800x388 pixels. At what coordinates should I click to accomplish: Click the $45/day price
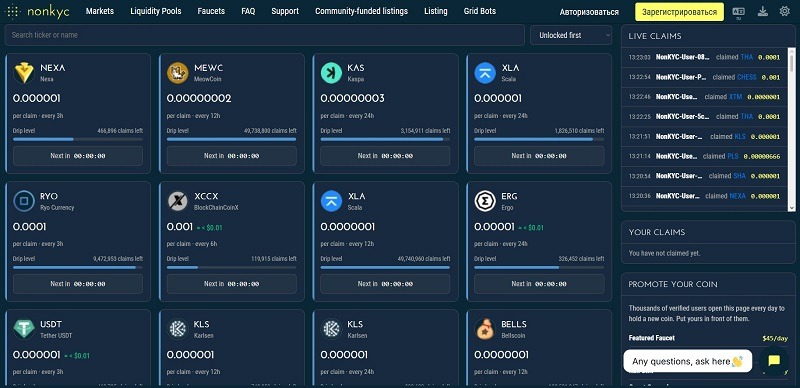click(x=775, y=338)
